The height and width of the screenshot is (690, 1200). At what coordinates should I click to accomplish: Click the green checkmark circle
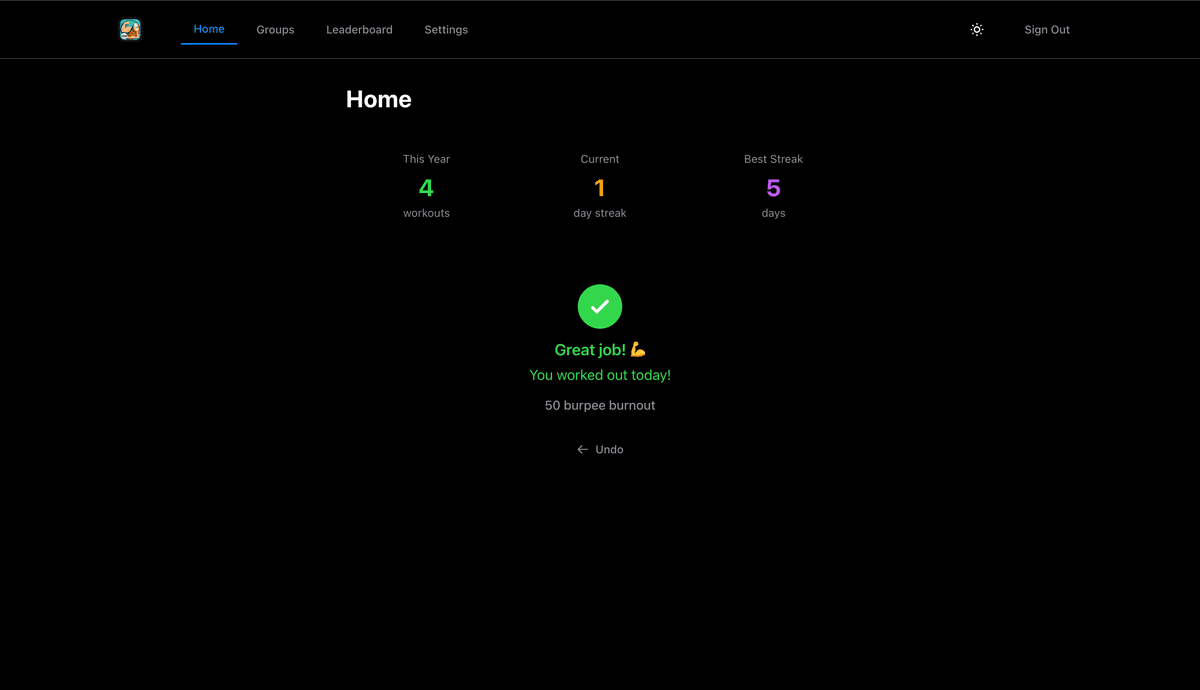click(x=600, y=306)
